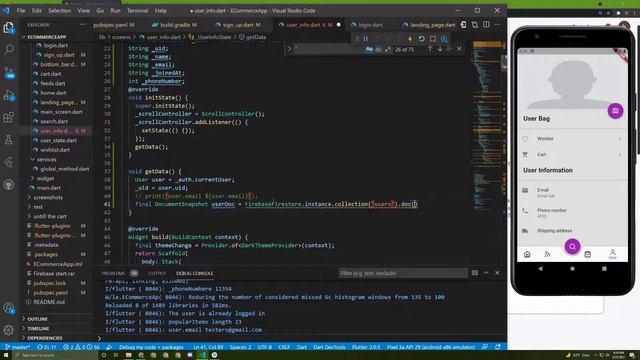Image resolution: width=640 pixels, height=360 pixels.
Task: Open search.dart in the file tree
Action: [x=54, y=121]
